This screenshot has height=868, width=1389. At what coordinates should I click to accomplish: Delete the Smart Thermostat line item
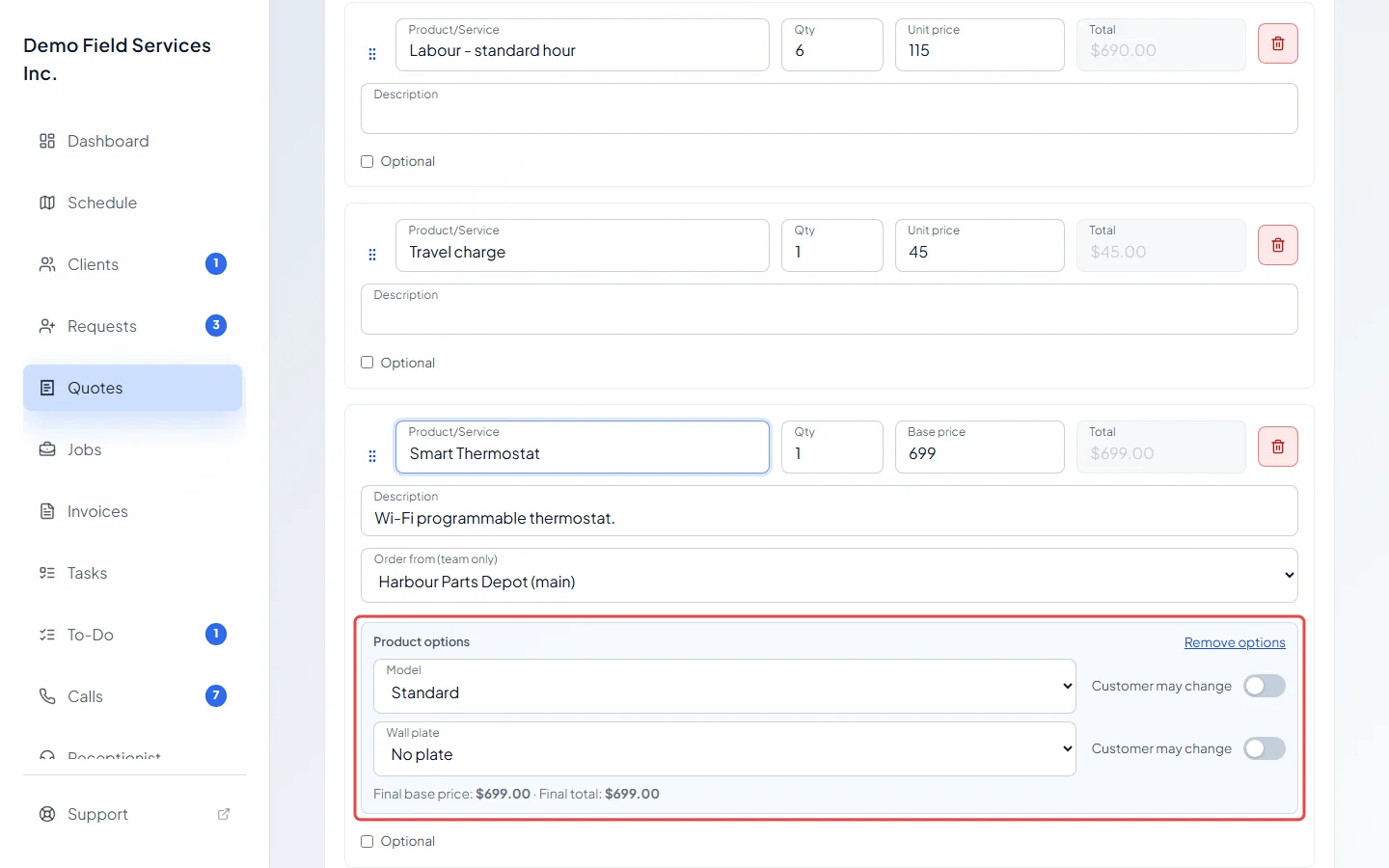(x=1277, y=448)
